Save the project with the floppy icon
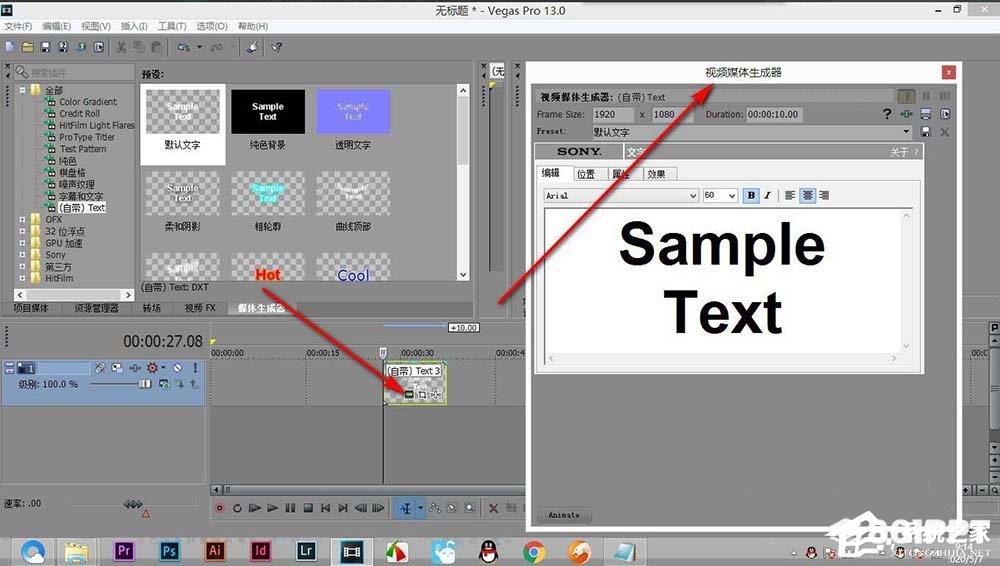The width and height of the screenshot is (1000, 566). pos(45,47)
